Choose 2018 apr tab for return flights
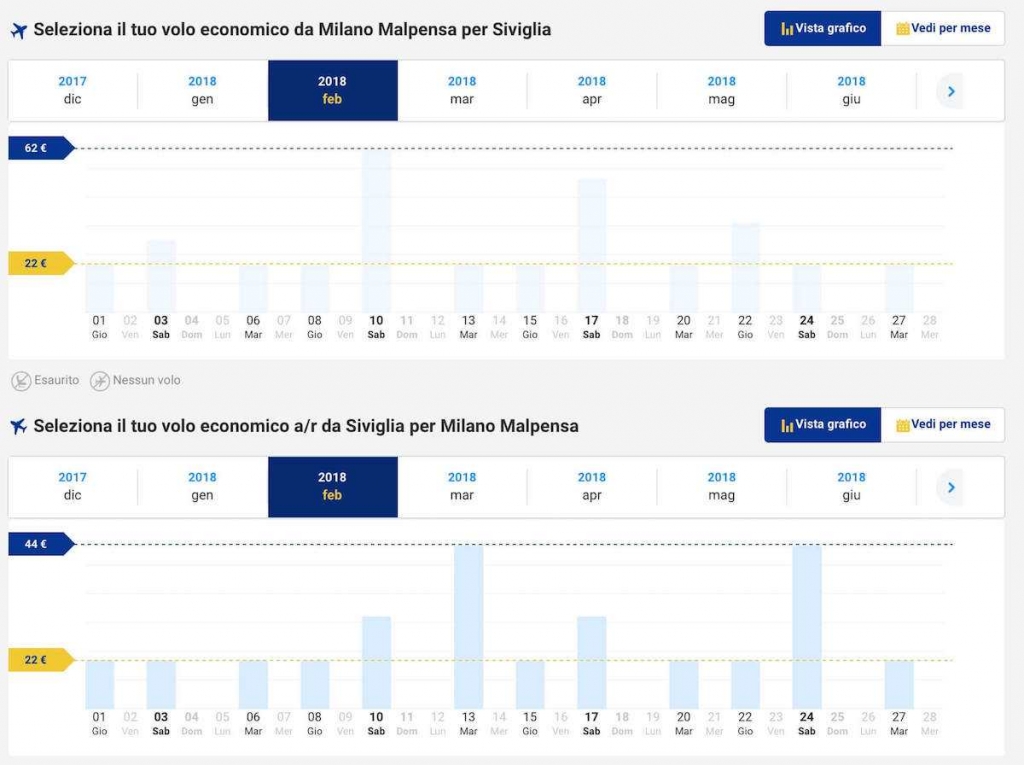 tap(592, 486)
